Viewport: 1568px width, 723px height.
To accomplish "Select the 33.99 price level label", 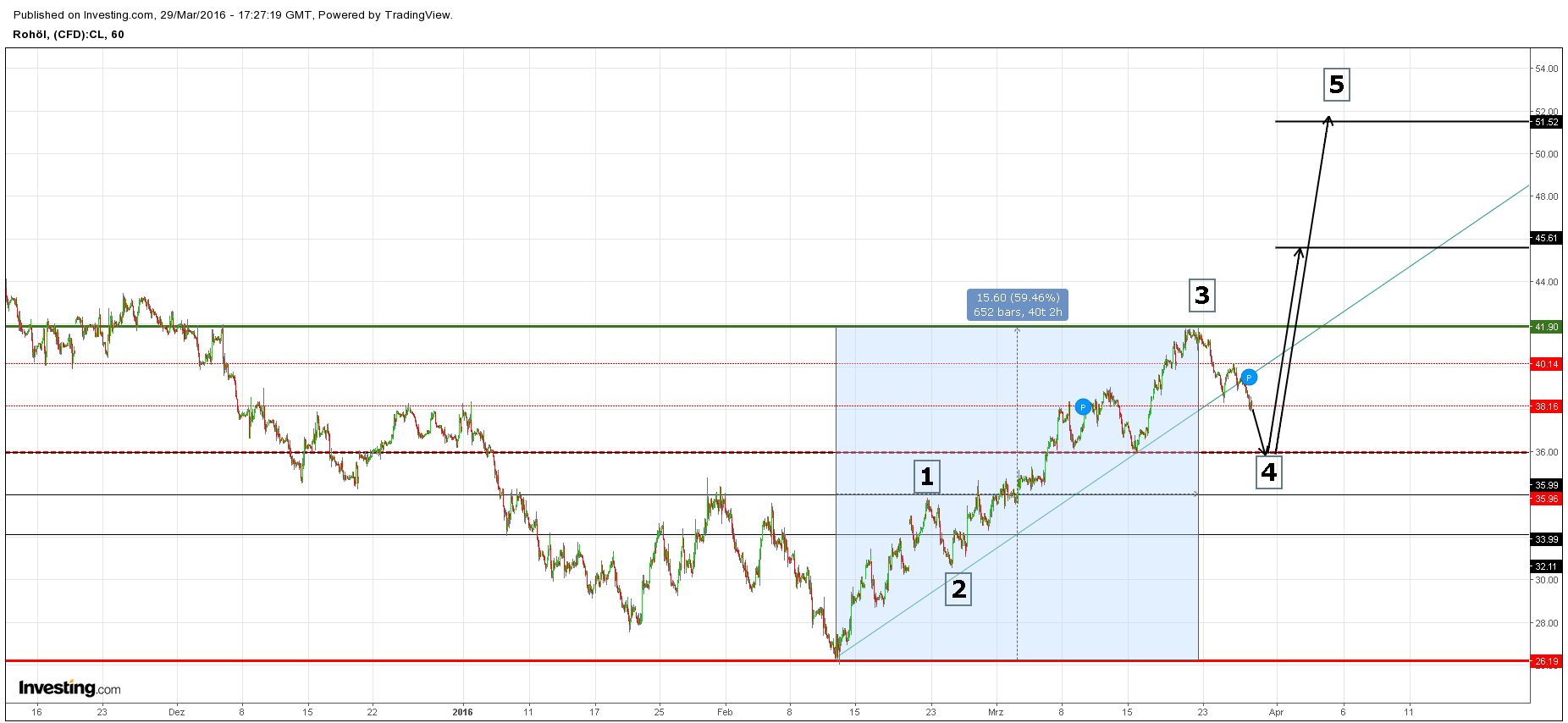I will pos(1546,539).
